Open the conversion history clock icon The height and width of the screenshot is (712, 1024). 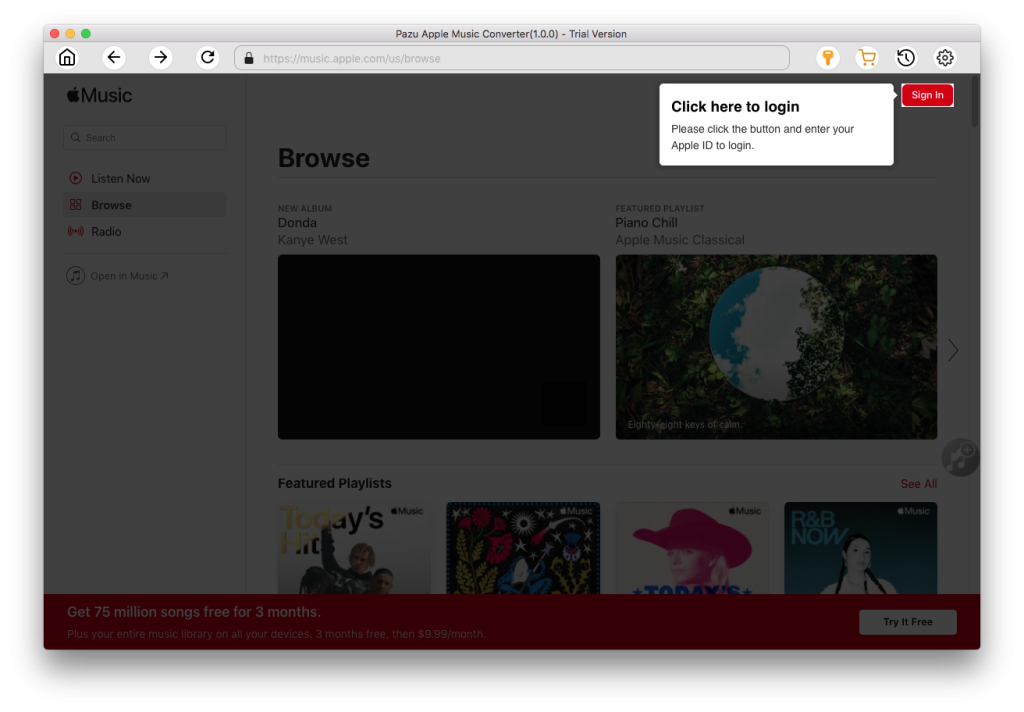pyautogui.click(x=905, y=58)
